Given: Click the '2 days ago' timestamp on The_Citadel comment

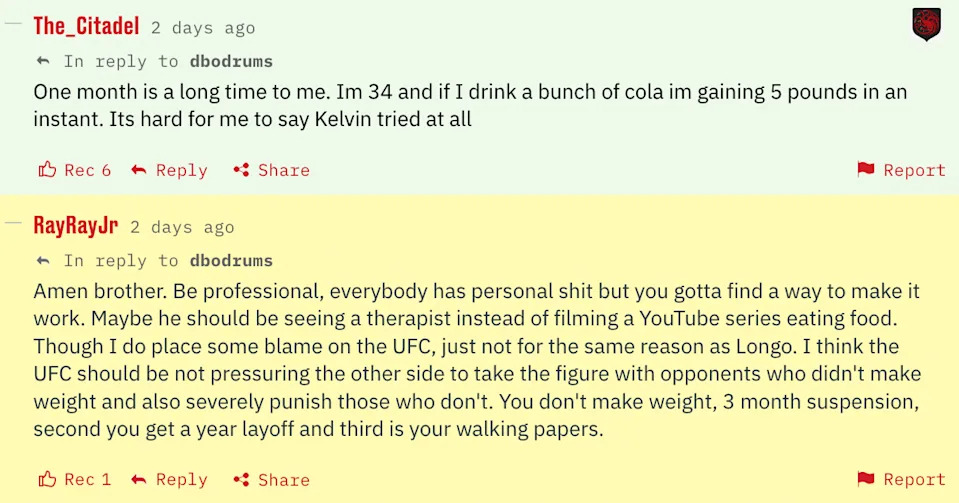Looking at the screenshot, I should coord(203,28).
